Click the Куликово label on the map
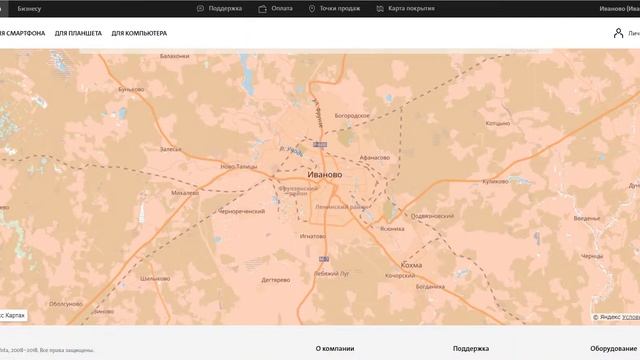Viewport: 640px width, 360px height. tap(496, 182)
